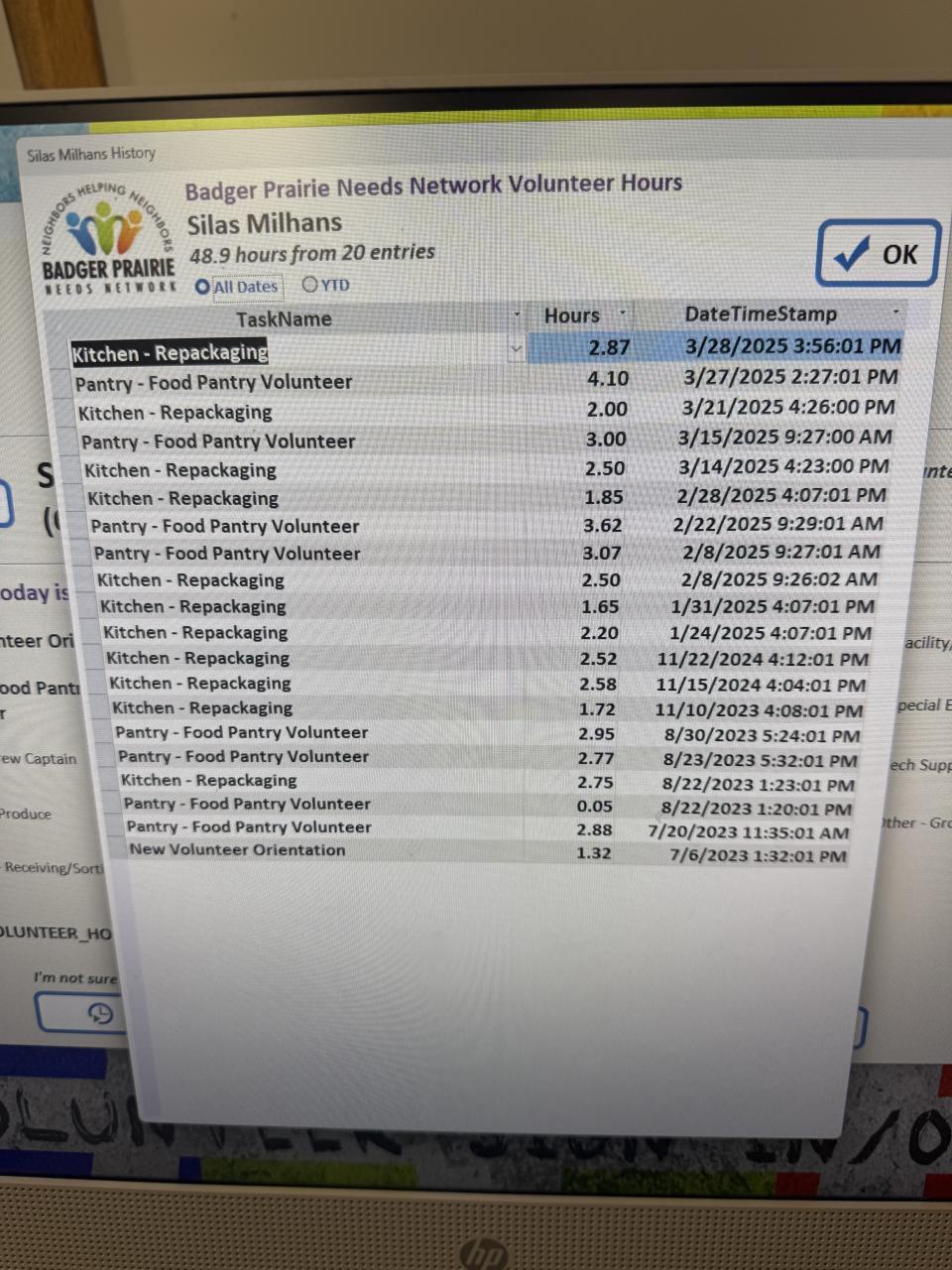Click the 4.10 hours value

(607, 379)
